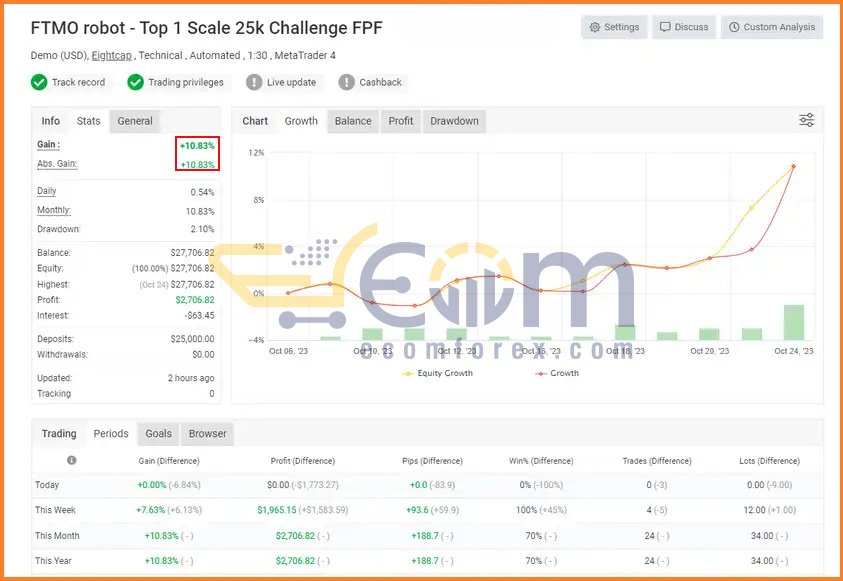Viewport: 843px width, 581px height.
Task: Click the page title FTMO robot heading
Action: 206,28
